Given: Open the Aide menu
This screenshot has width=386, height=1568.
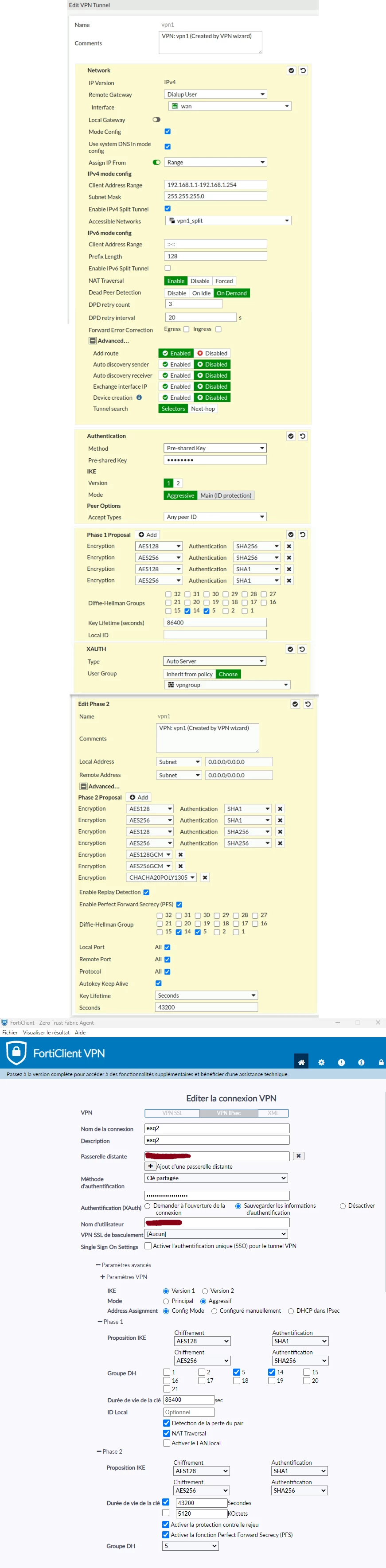Looking at the screenshot, I should (80, 1032).
